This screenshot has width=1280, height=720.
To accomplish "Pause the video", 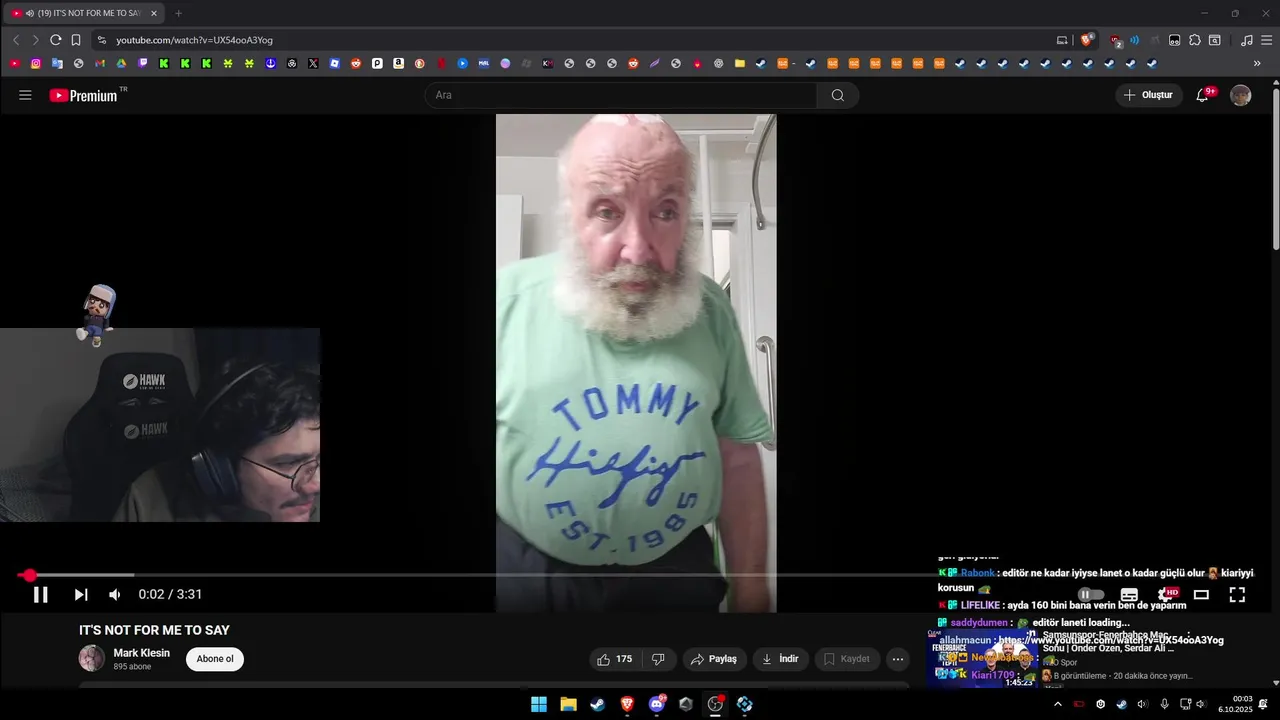I will (x=41, y=595).
